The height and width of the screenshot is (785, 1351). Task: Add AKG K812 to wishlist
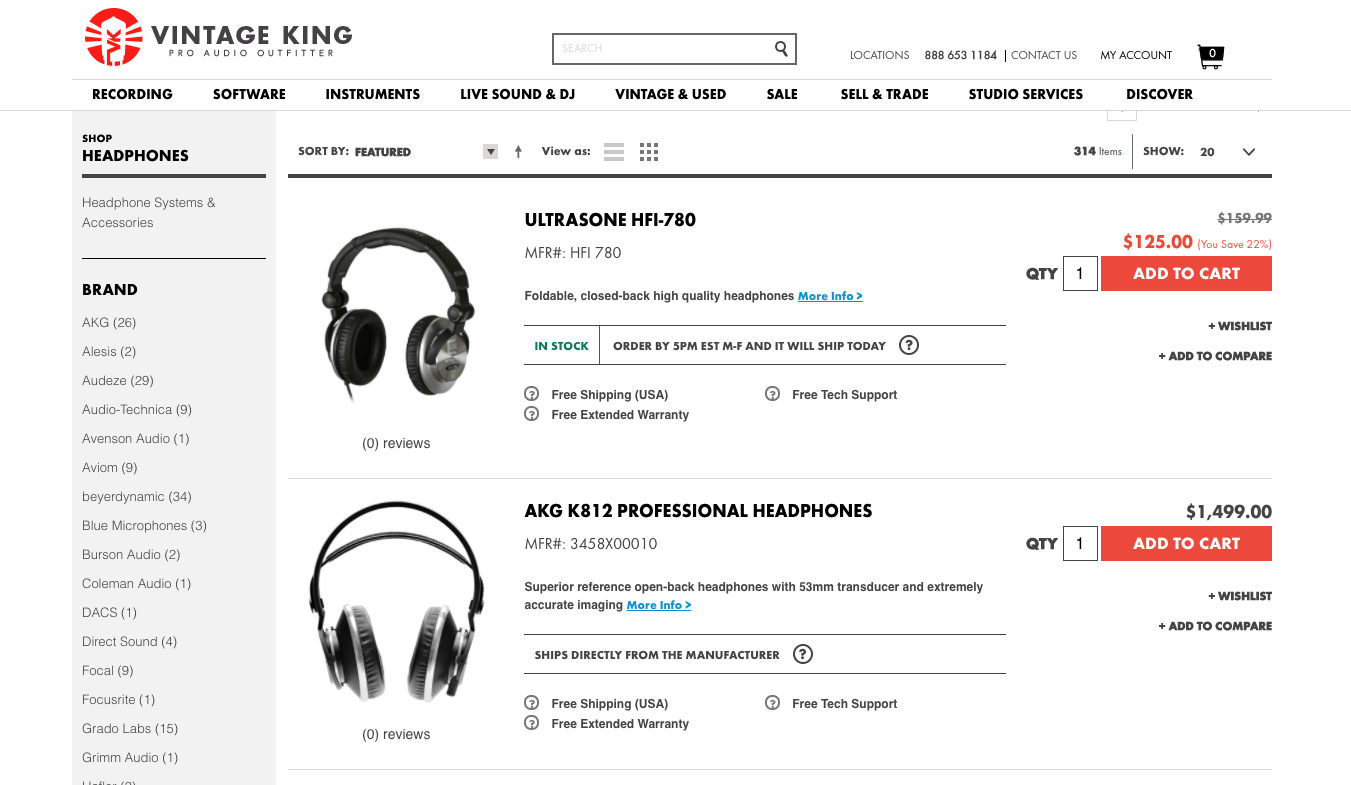pyautogui.click(x=1240, y=596)
